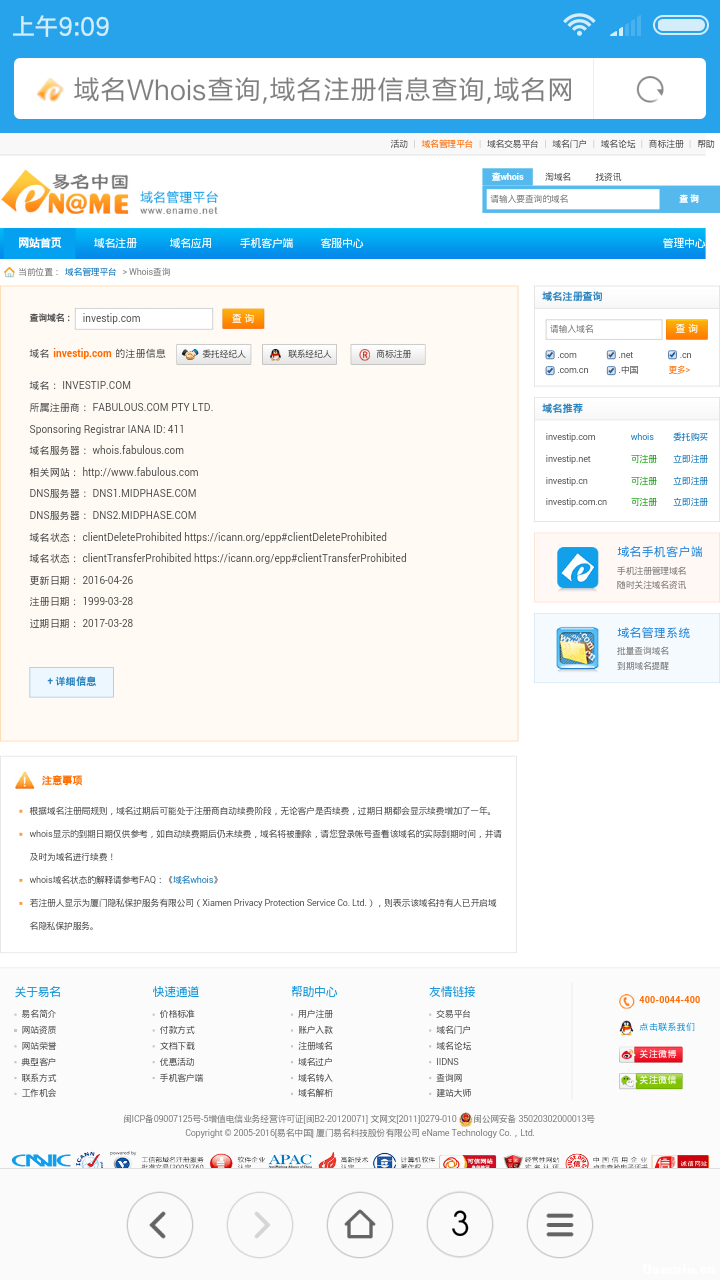Open the browser hamburger menu
The image size is (720, 1280).
[x=560, y=1224]
